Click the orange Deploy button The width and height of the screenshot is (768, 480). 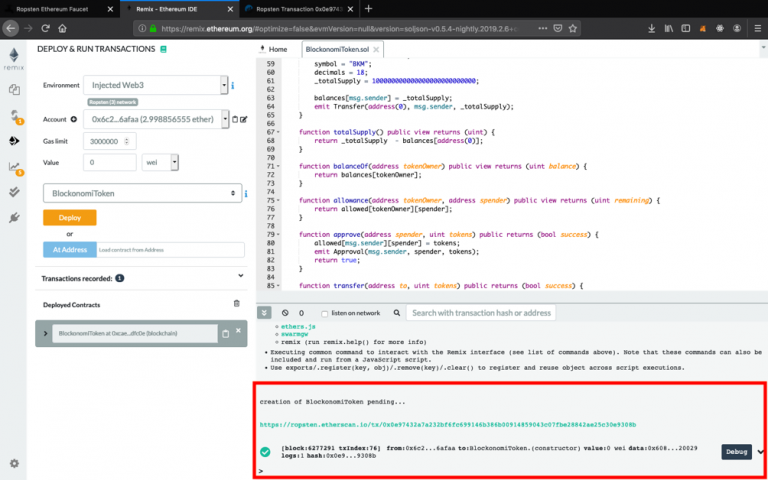point(69,218)
